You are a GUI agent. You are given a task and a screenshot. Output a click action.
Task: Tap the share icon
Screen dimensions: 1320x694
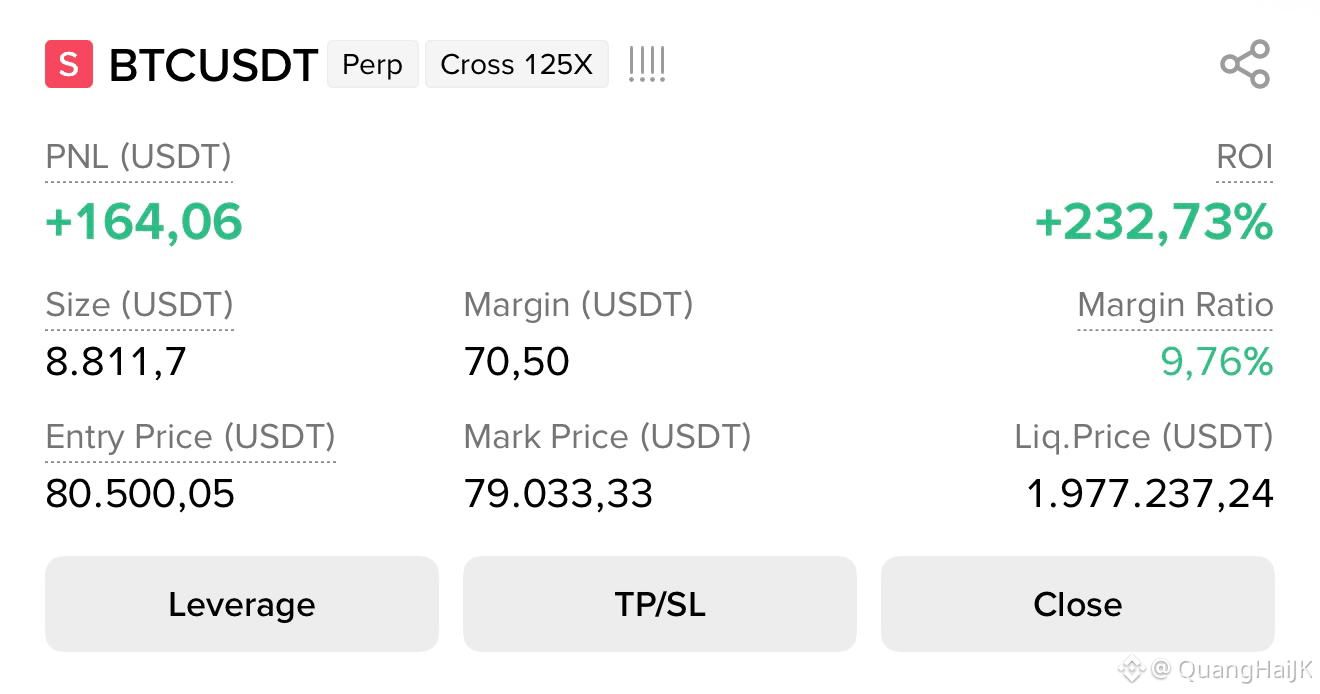click(1245, 65)
